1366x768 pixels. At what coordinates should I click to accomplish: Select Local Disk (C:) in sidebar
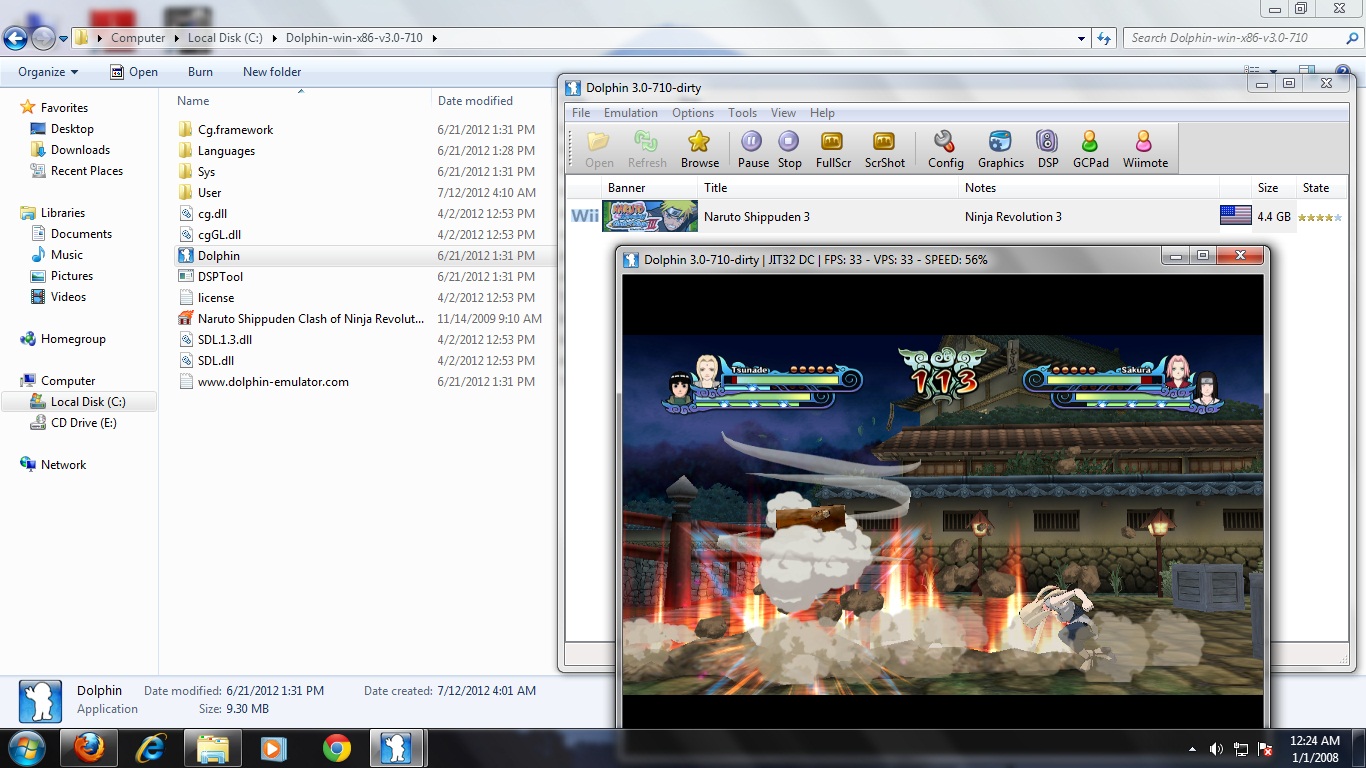coord(88,402)
